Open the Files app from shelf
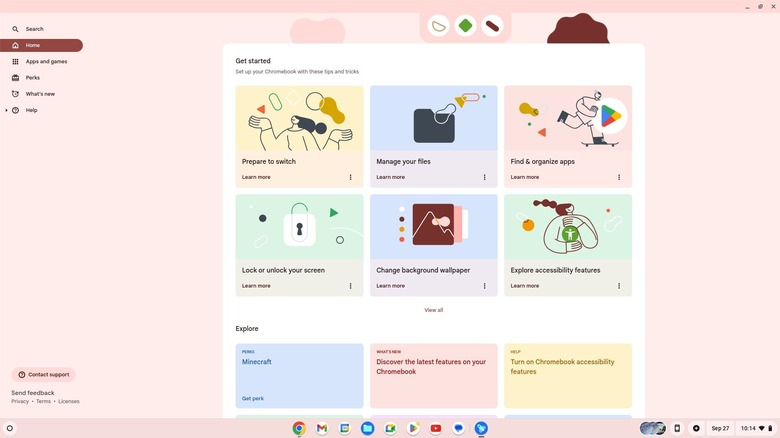The image size is (780, 438). click(368, 428)
